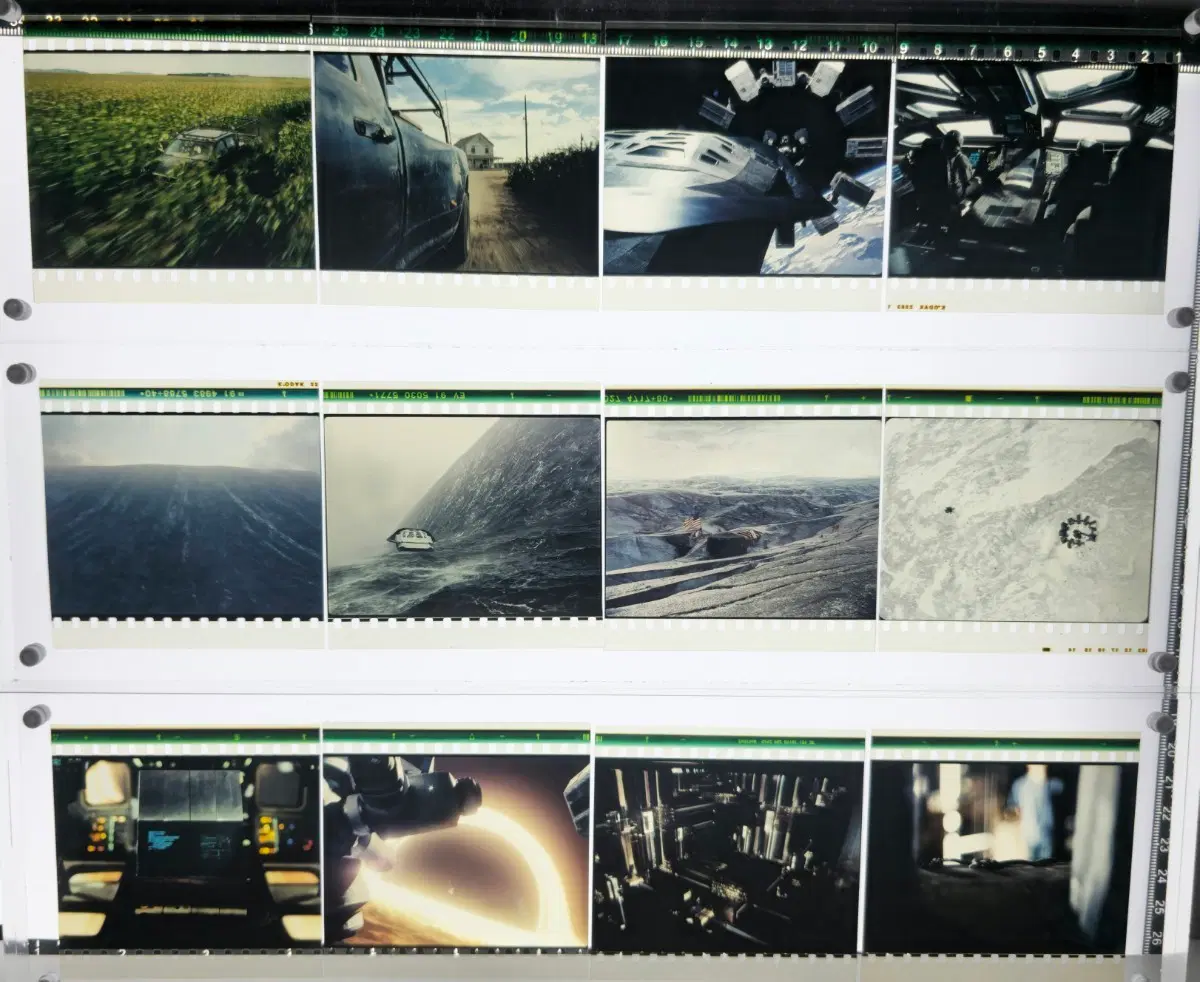Image resolution: width=1200 pixels, height=982 pixels.
Task: Open the frame showing truck door and farmhouse
Action: tap(458, 163)
